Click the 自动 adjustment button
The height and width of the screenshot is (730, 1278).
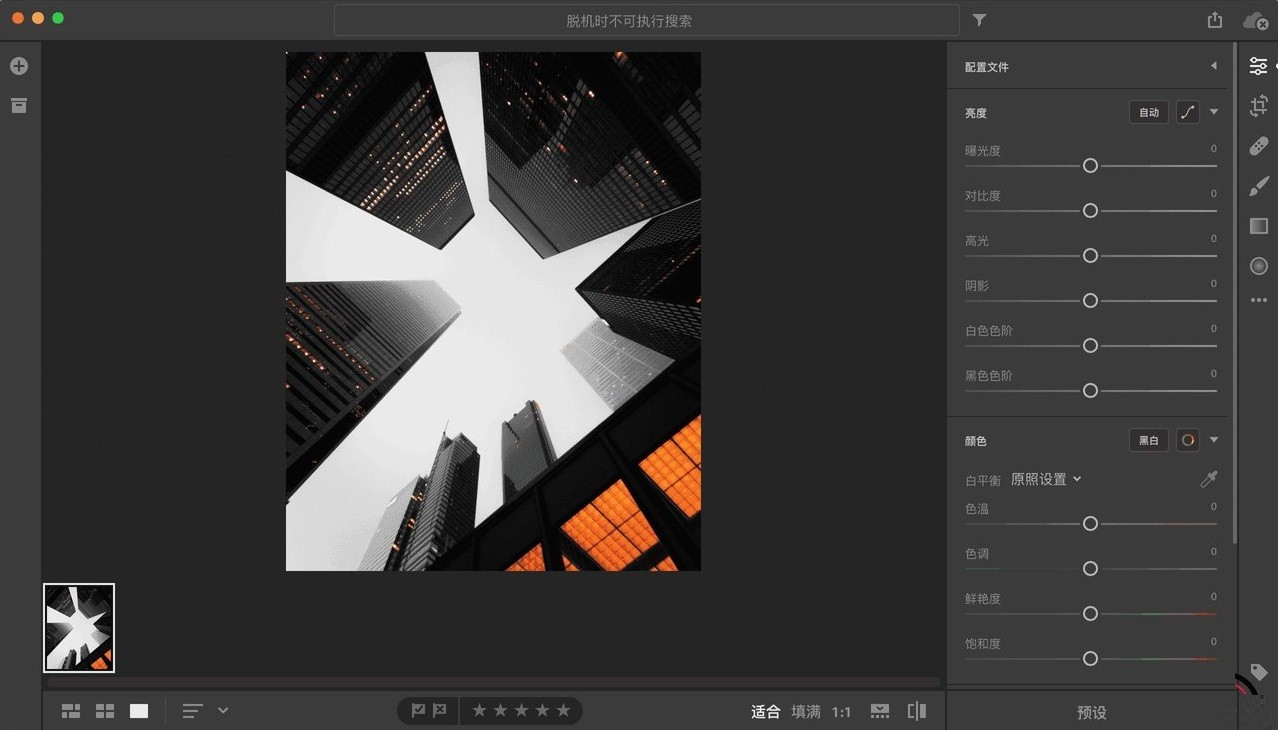1148,112
